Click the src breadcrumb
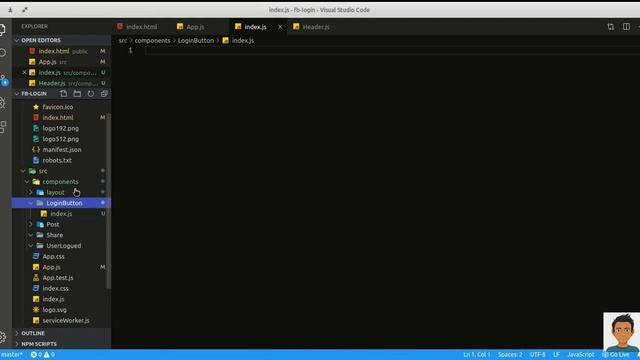Screen dimensions: 640x360 click(123, 40)
